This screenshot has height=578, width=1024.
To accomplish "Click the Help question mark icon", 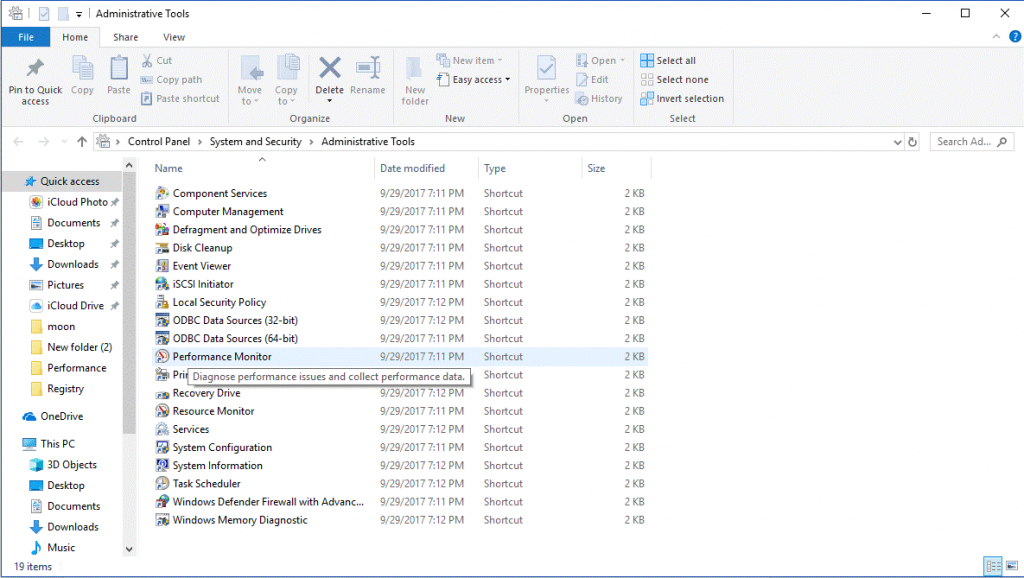I will [1015, 37].
